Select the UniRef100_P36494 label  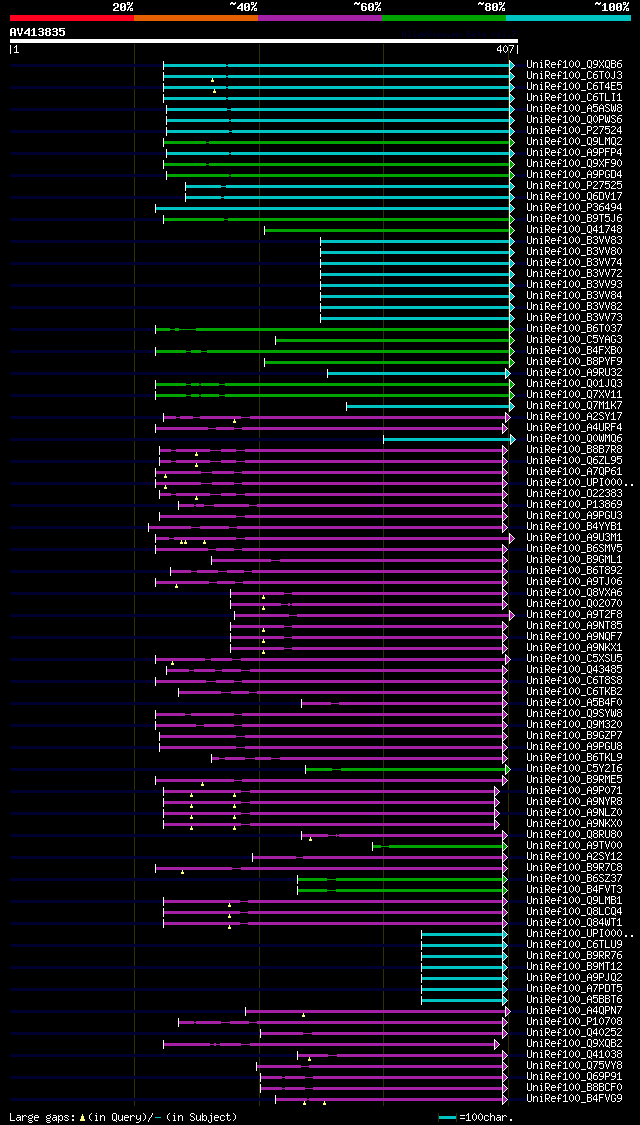point(574,207)
